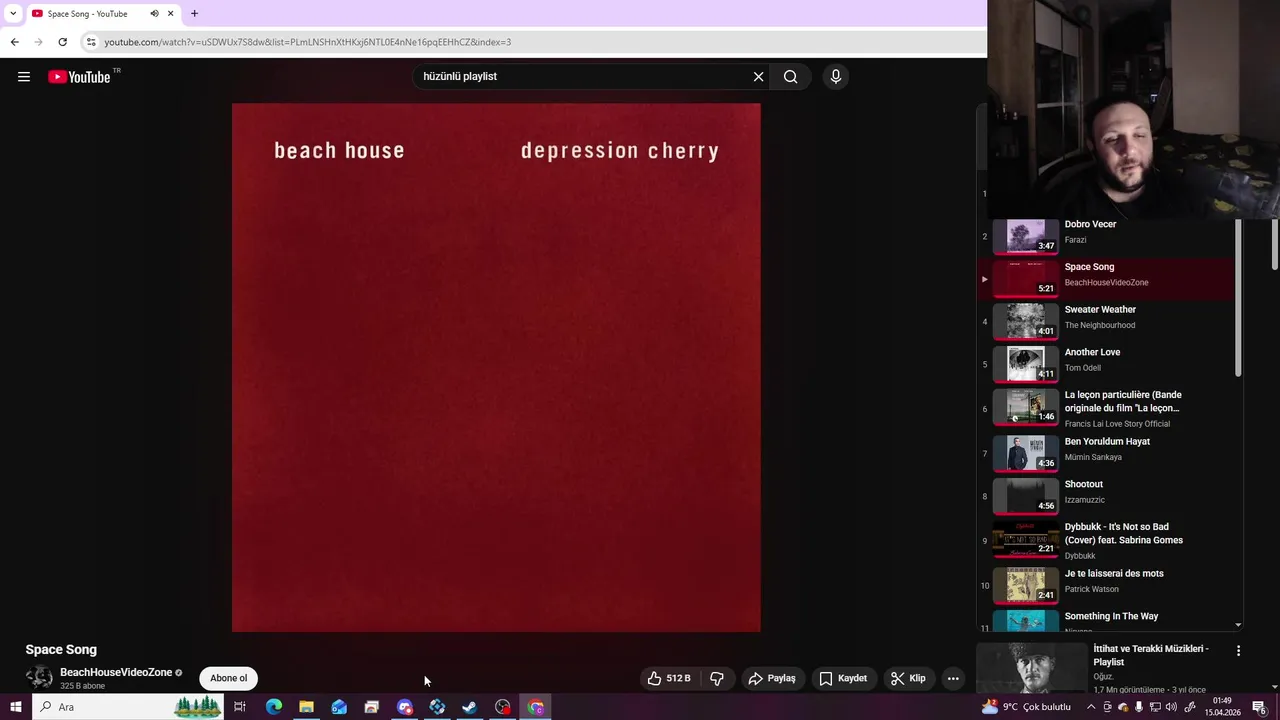Viewport: 1280px width, 720px height.
Task: Open File Explorer from taskbar
Action: (306, 707)
